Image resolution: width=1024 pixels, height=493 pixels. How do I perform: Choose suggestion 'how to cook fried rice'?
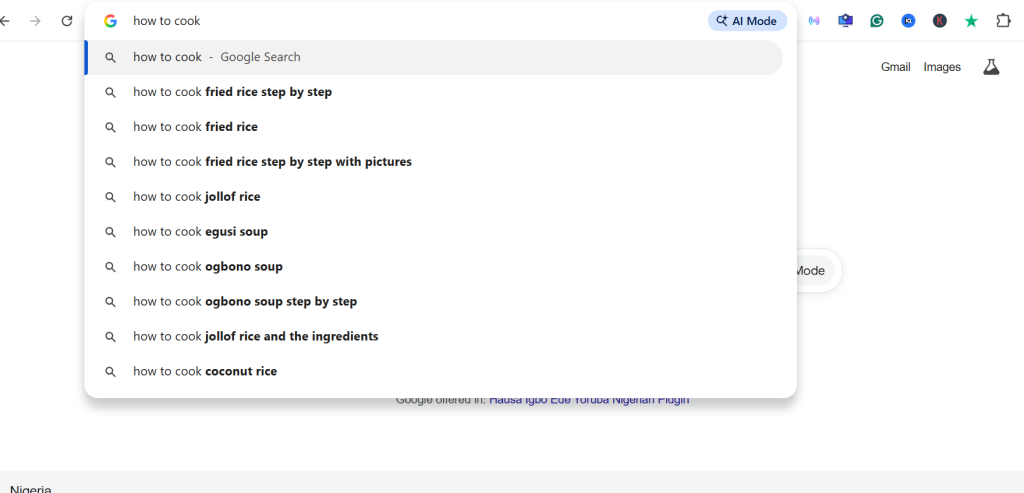click(x=434, y=127)
